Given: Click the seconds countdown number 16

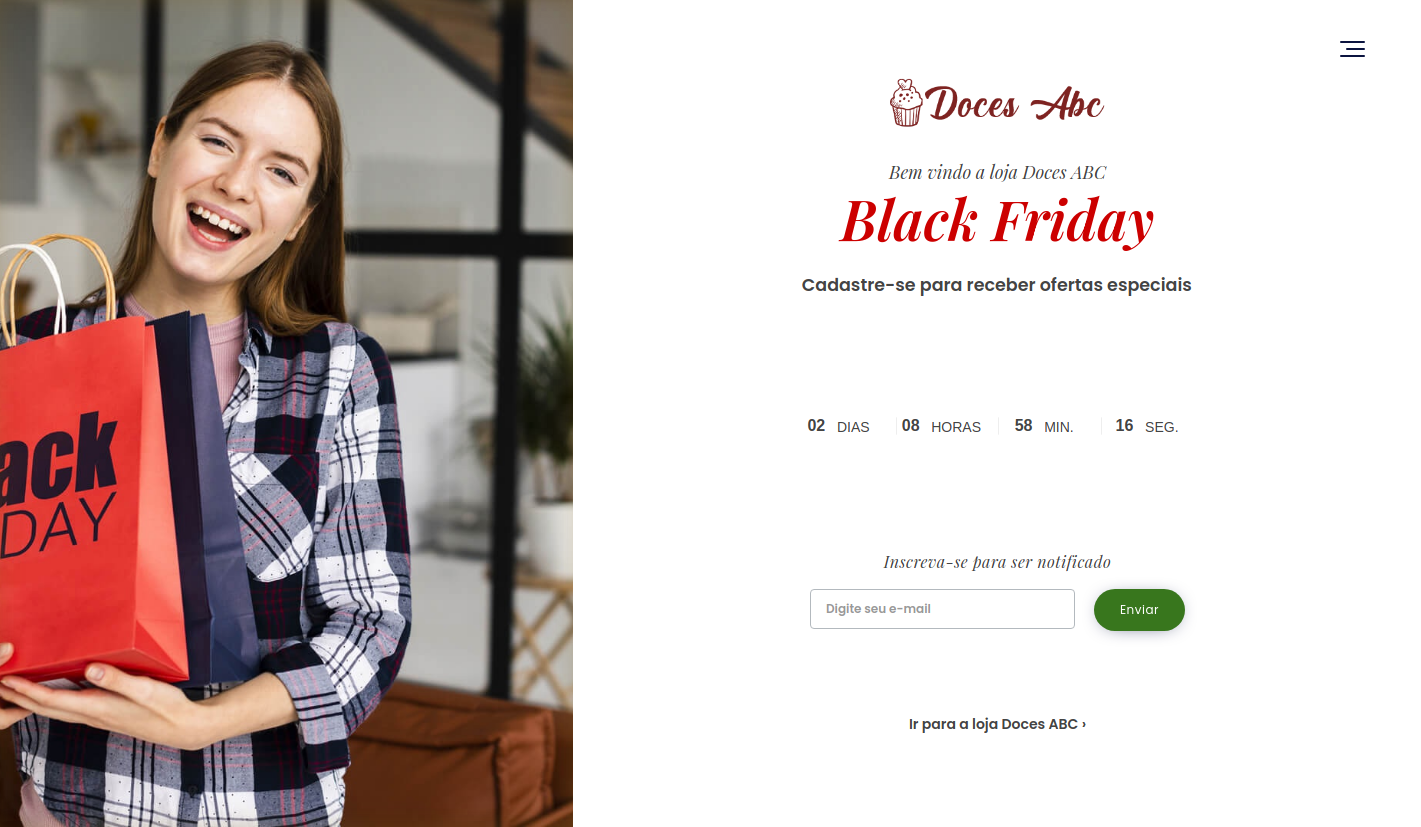Looking at the screenshot, I should click(1124, 426).
